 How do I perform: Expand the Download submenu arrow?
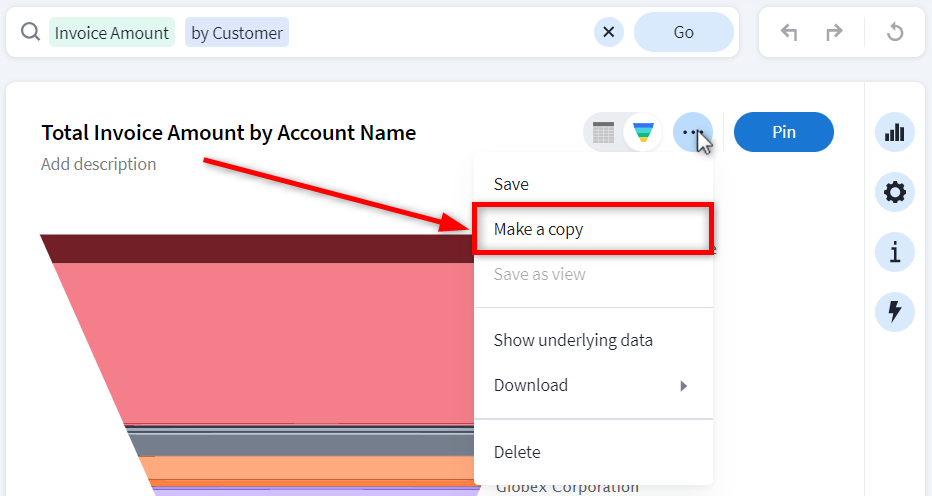point(684,386)
